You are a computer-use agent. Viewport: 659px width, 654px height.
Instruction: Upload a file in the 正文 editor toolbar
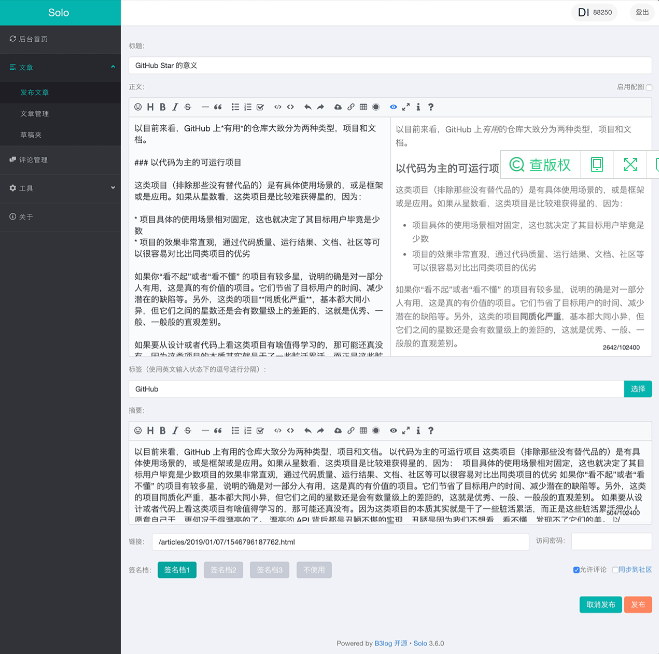(338, 107)
